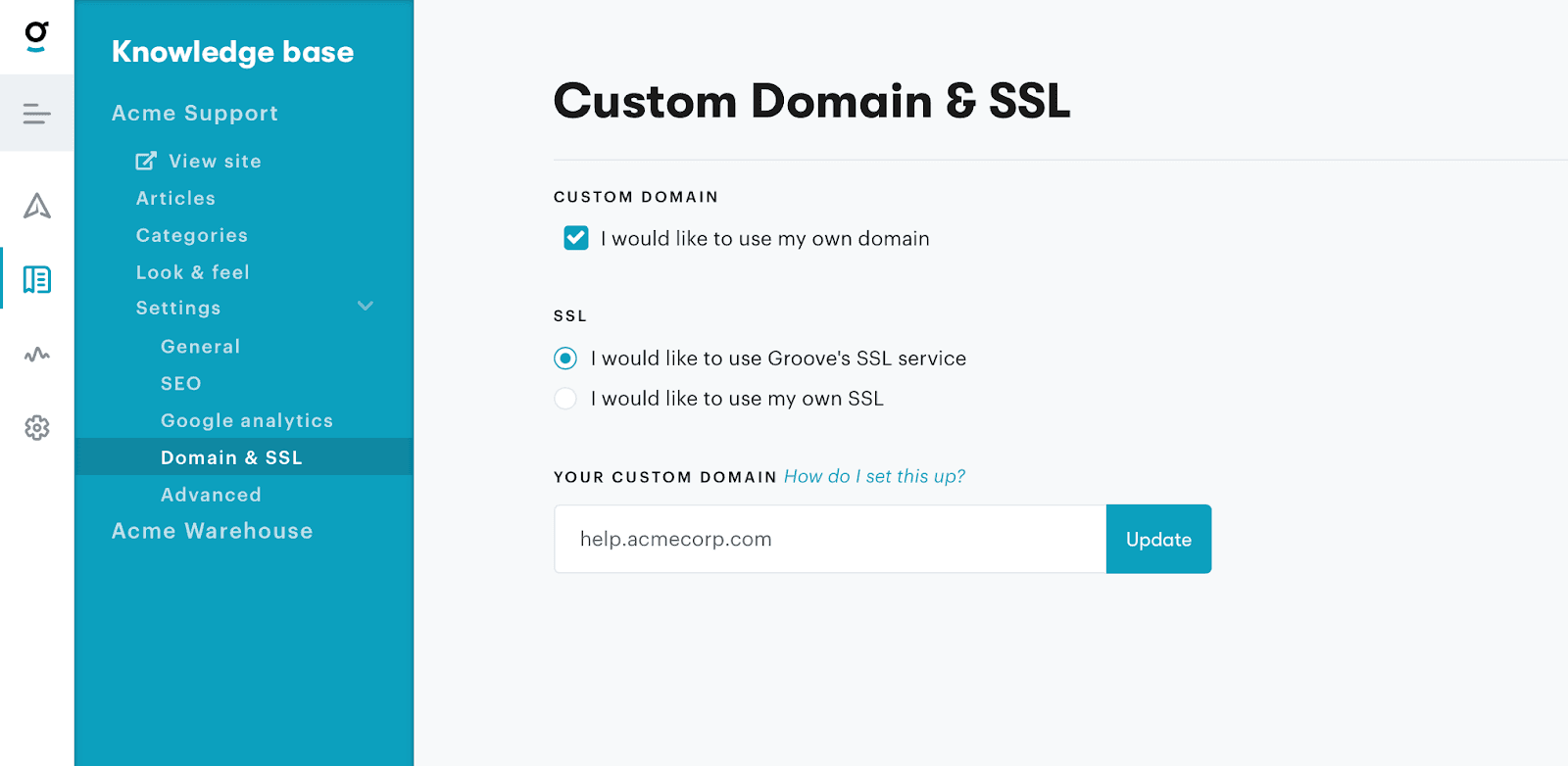Click the Update button
This screenshot has height=766, width=1568.
1158,539
